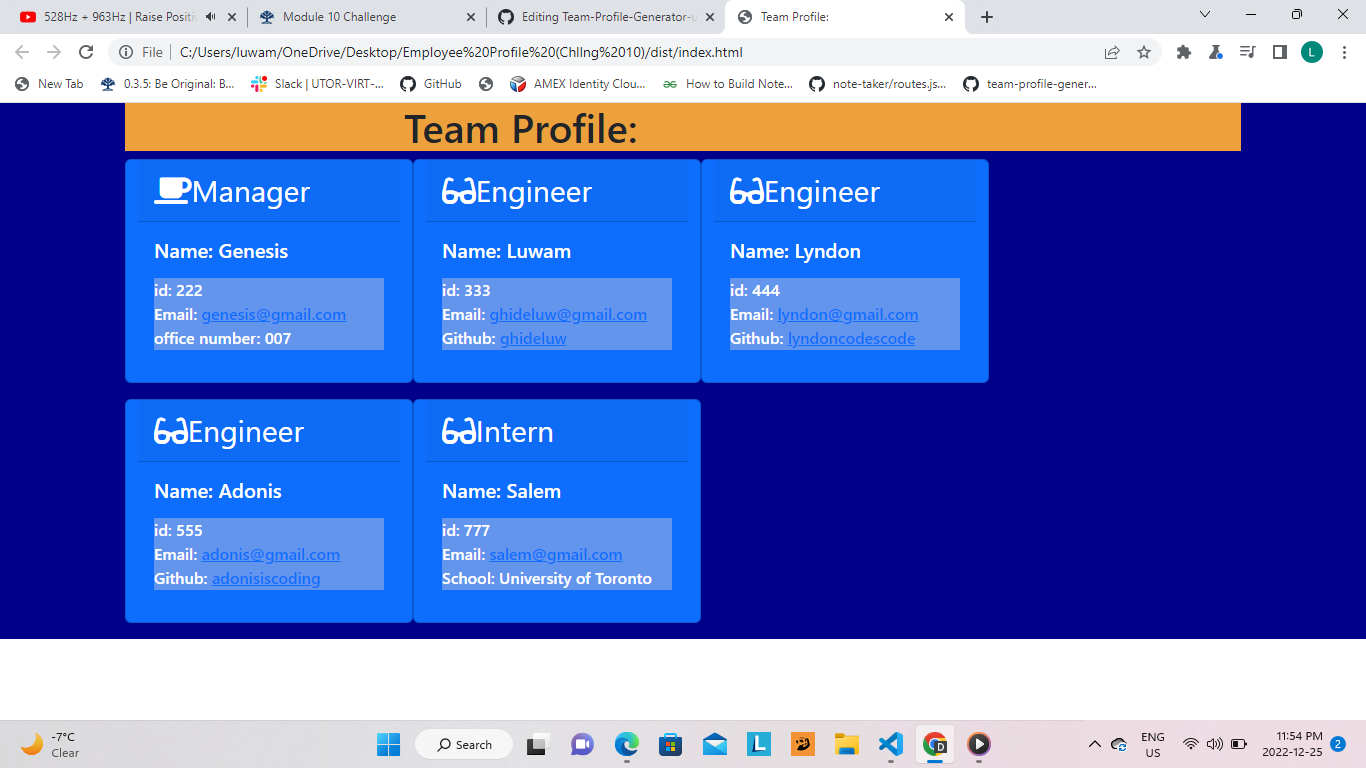Click the Windows Search box in the taskbar
The width and height of the screenshot is (1366, 768).
tap(463, 744)
